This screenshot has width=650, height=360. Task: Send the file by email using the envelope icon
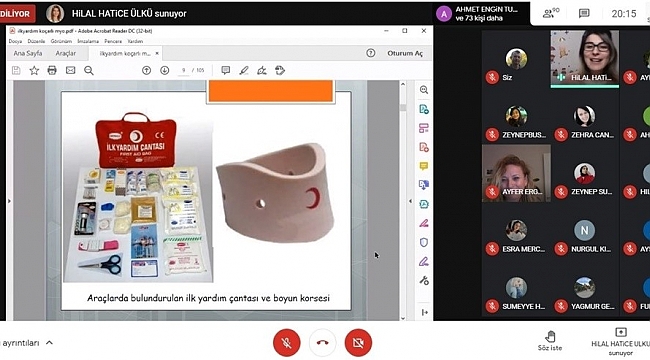70,71
